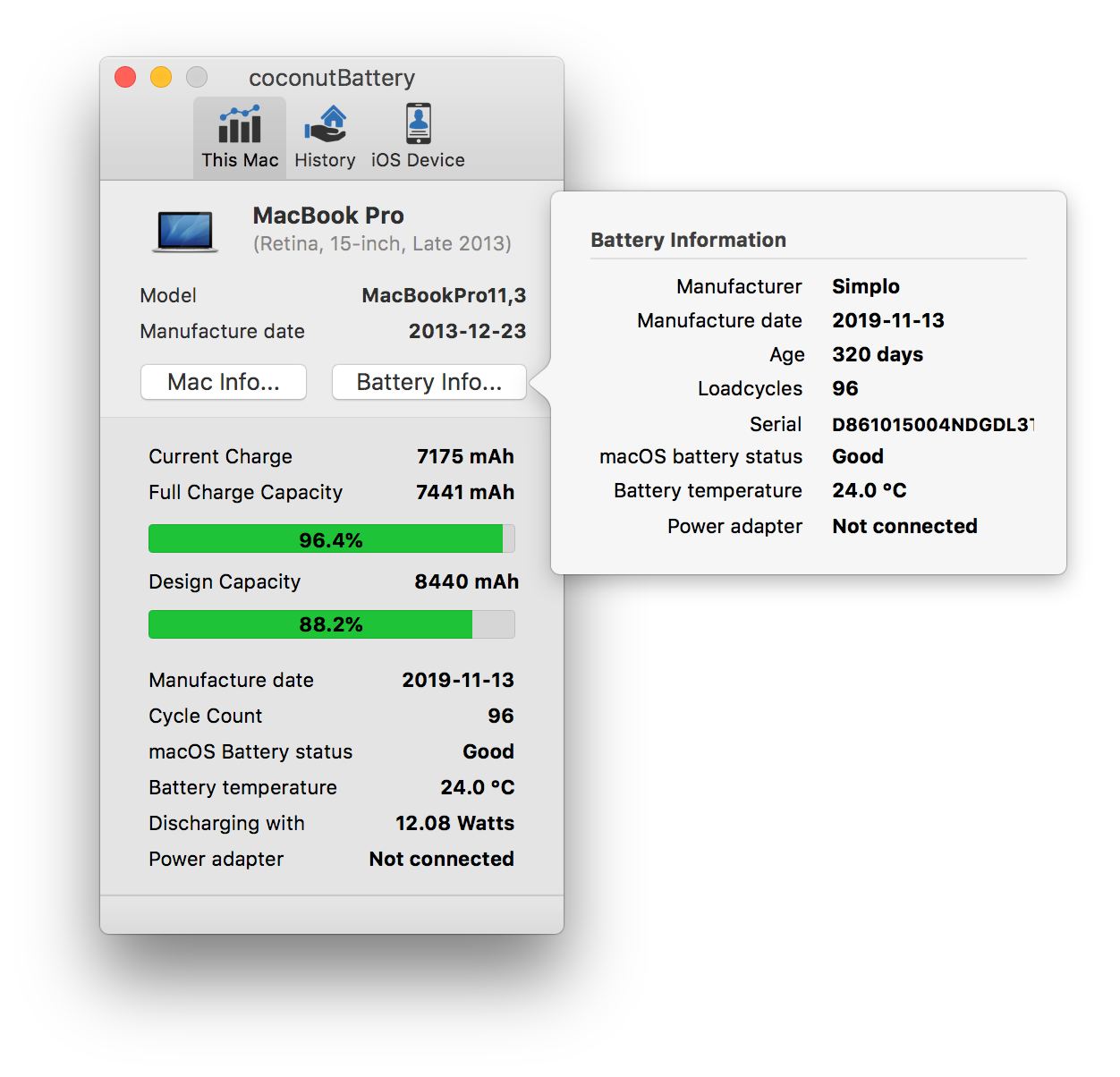Minimize window using the yellow button

tap(161, 78)
